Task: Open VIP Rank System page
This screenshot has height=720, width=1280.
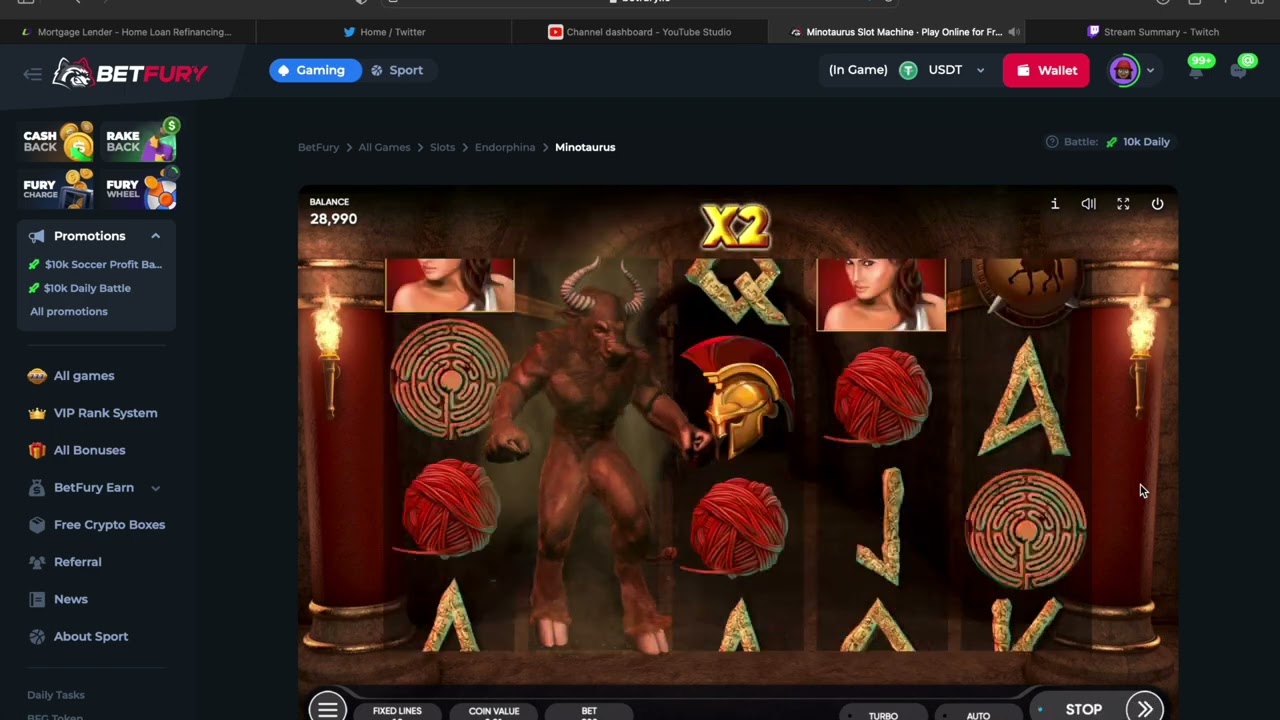Action: pyautogui.click(x=105, y=413)
